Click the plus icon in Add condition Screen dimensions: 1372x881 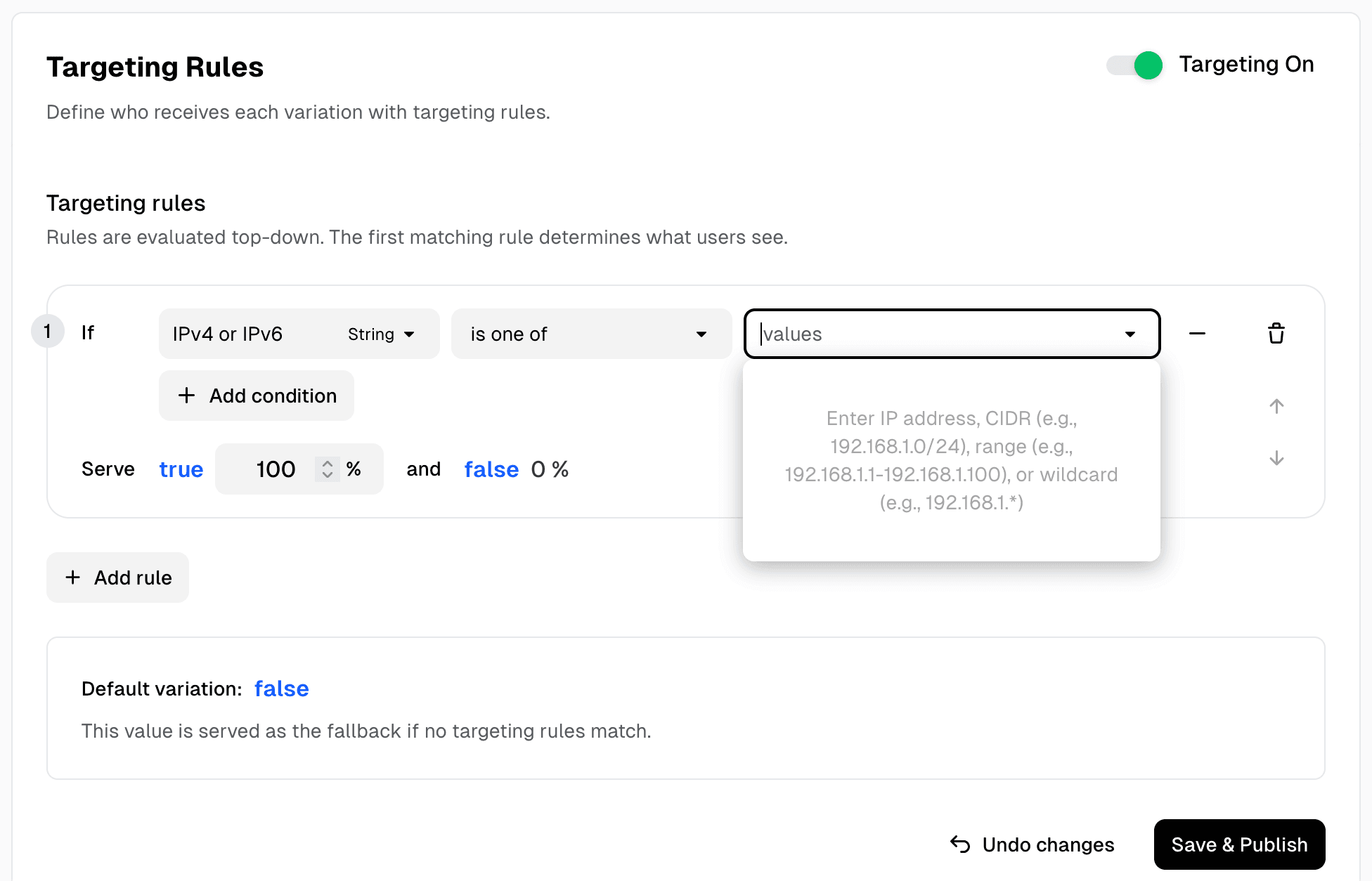186,396
